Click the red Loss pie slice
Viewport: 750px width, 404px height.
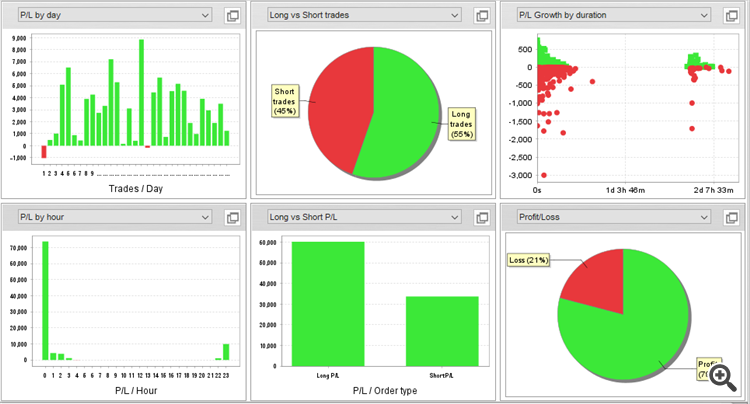pos(598,282)
